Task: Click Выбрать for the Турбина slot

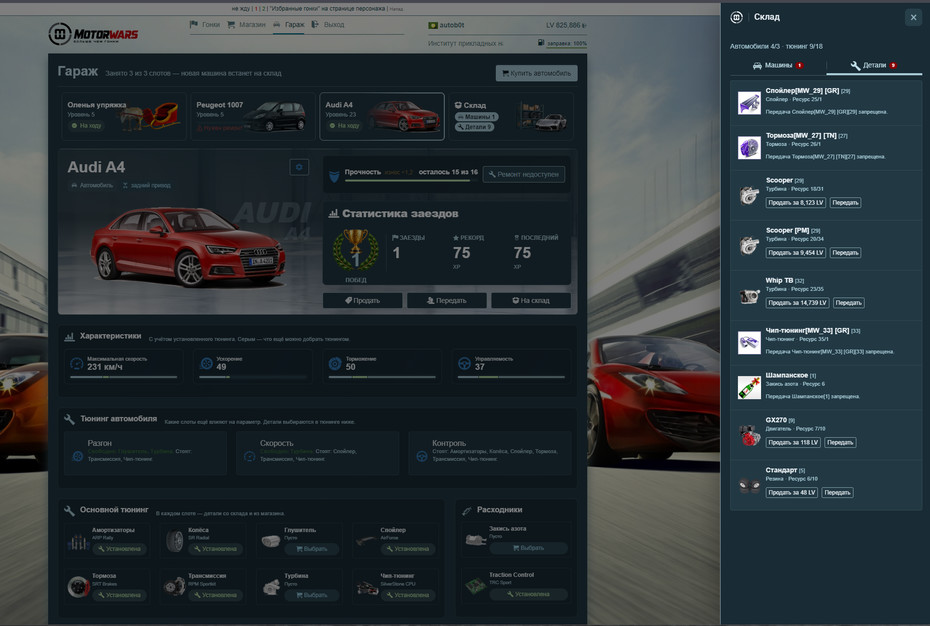Action: click(x=311, y=595)
